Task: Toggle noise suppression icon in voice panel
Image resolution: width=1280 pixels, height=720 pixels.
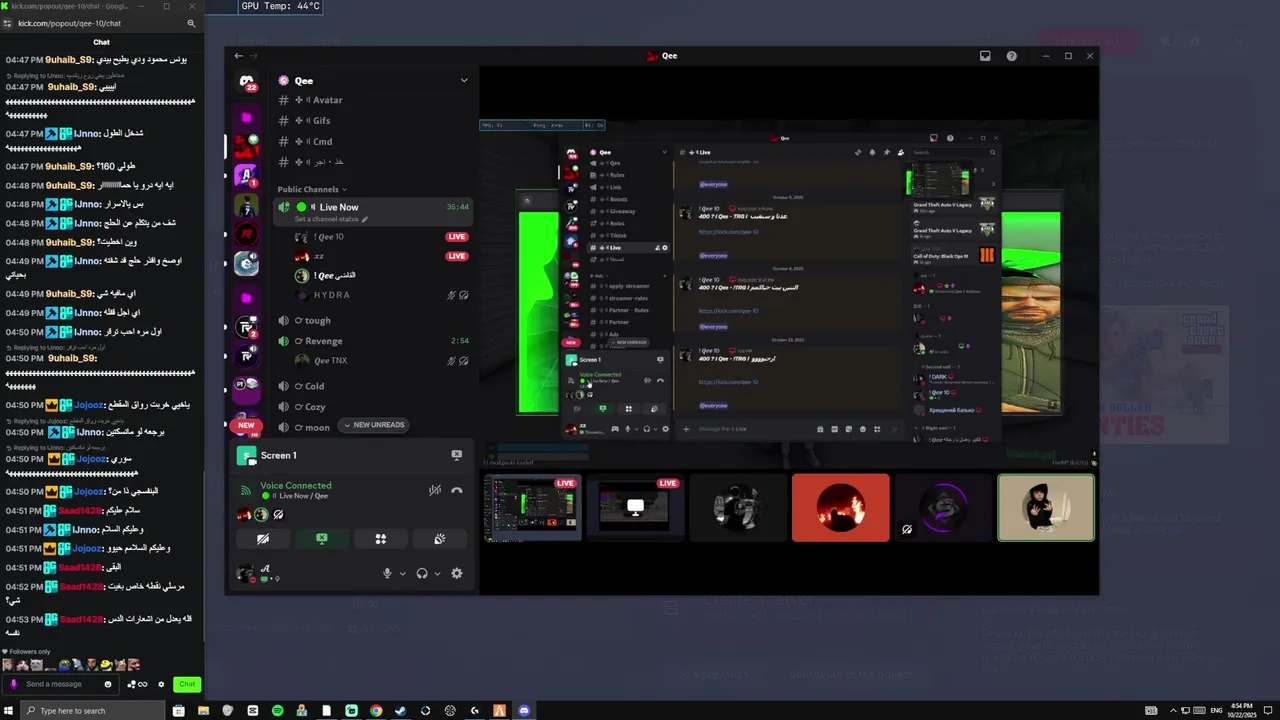Action: click(435, 490)
